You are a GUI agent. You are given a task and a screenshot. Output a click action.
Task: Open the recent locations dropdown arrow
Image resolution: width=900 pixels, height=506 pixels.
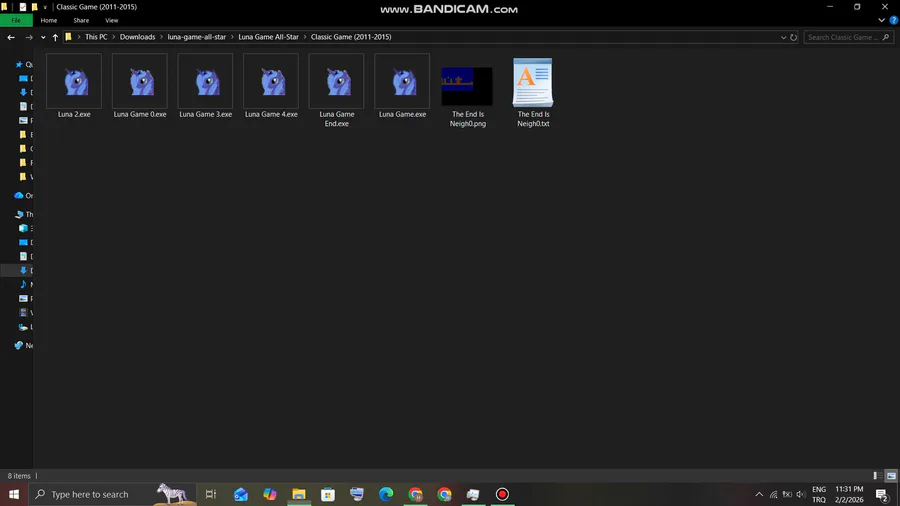click(x=43, y=37)
